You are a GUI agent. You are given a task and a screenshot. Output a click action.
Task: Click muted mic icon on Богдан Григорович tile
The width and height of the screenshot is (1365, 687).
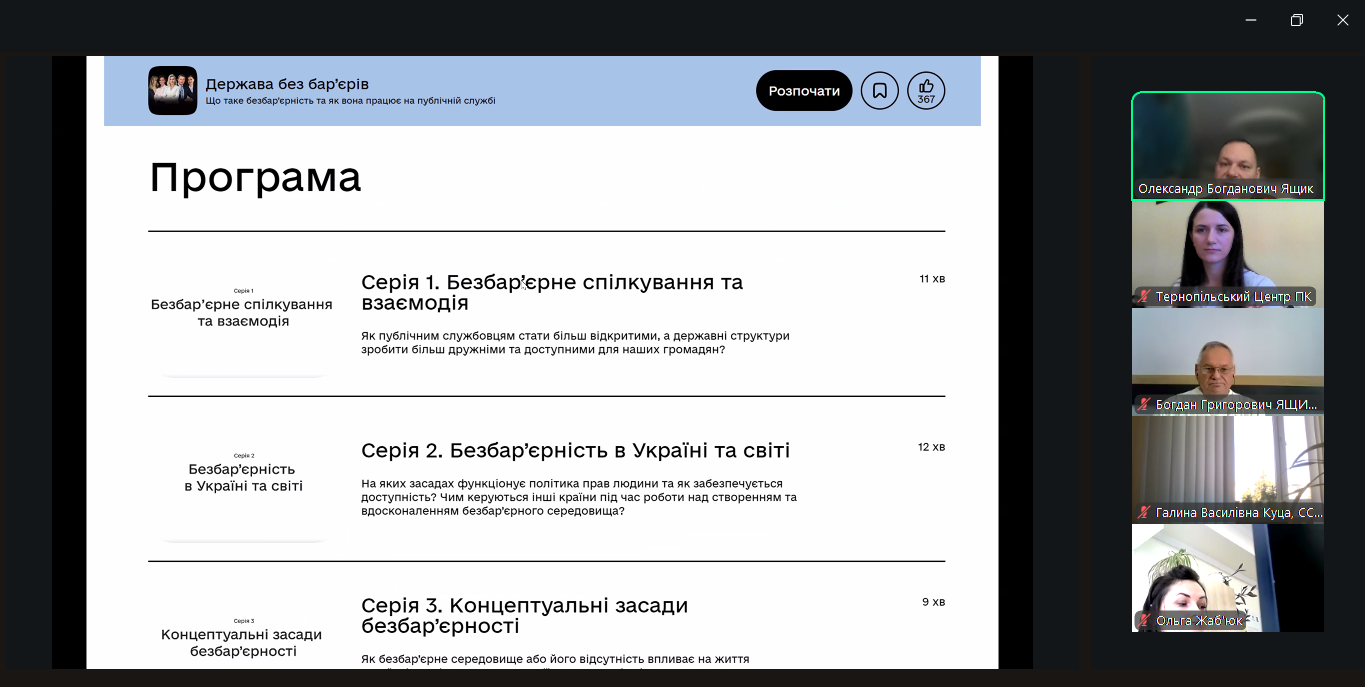point(1144,405)
